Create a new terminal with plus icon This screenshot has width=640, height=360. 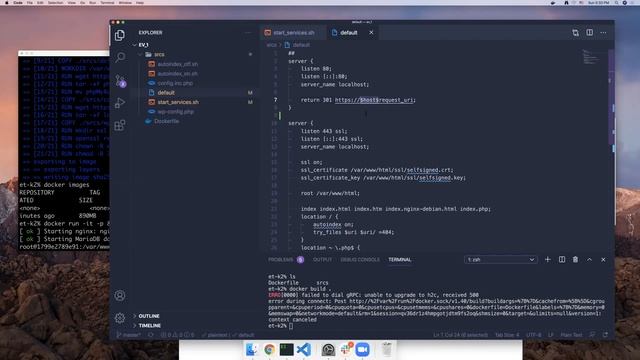point(548,260)
